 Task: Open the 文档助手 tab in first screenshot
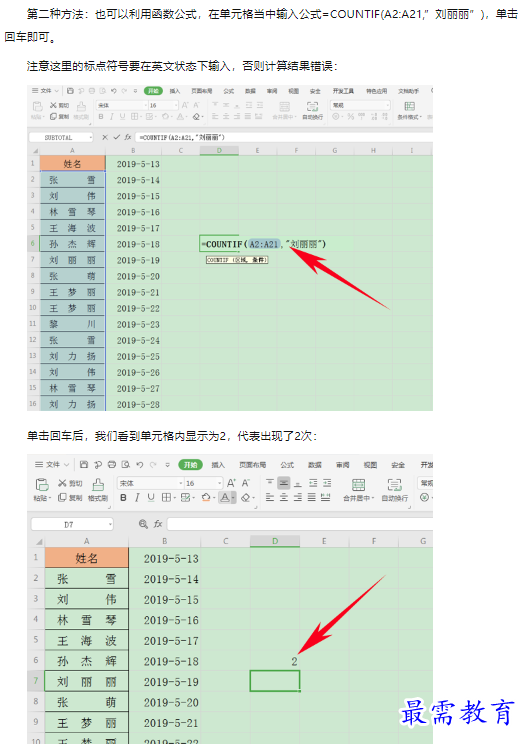click(x=409, y=91)
